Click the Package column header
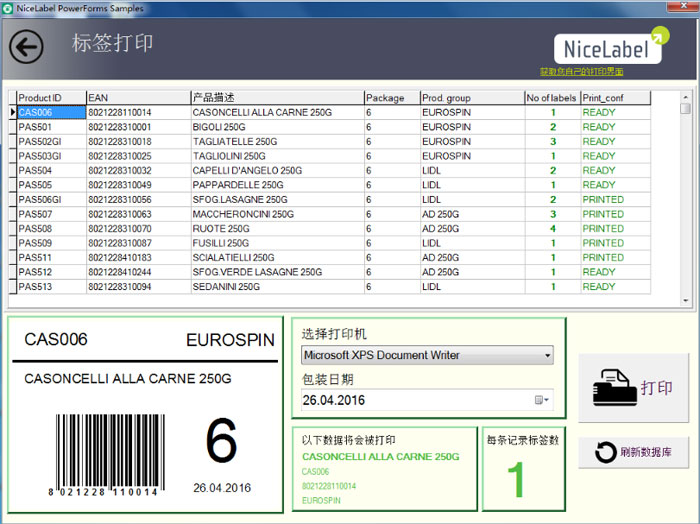This screenshot has height=524, width=700. click(392, 98)
